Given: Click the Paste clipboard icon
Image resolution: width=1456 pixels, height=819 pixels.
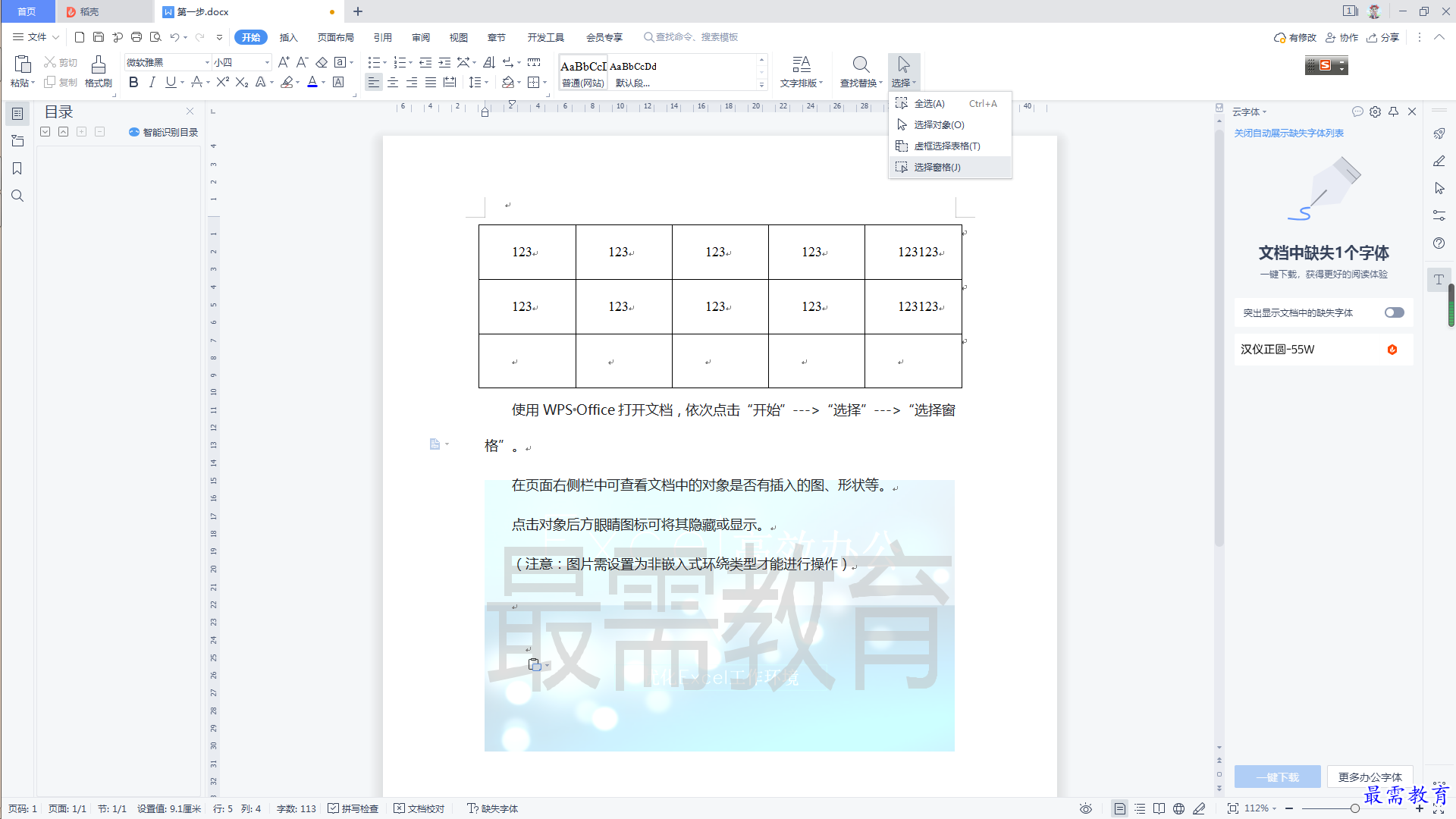Looking at the screenshot, I should (23, 65).
